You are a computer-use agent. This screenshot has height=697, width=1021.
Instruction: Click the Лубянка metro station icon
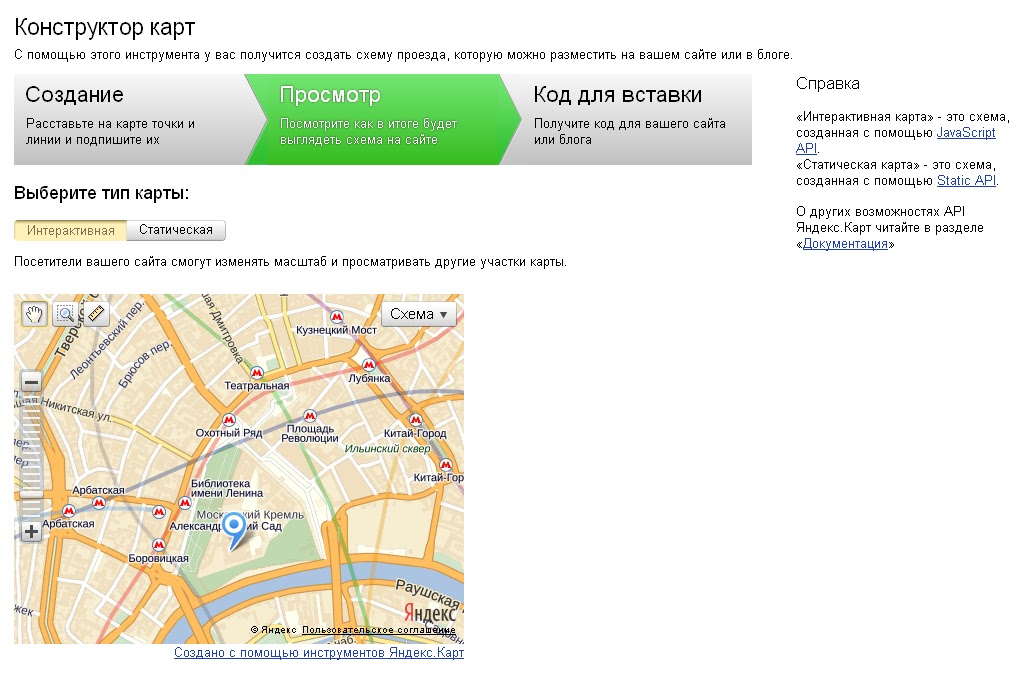[x=369, y=365]
